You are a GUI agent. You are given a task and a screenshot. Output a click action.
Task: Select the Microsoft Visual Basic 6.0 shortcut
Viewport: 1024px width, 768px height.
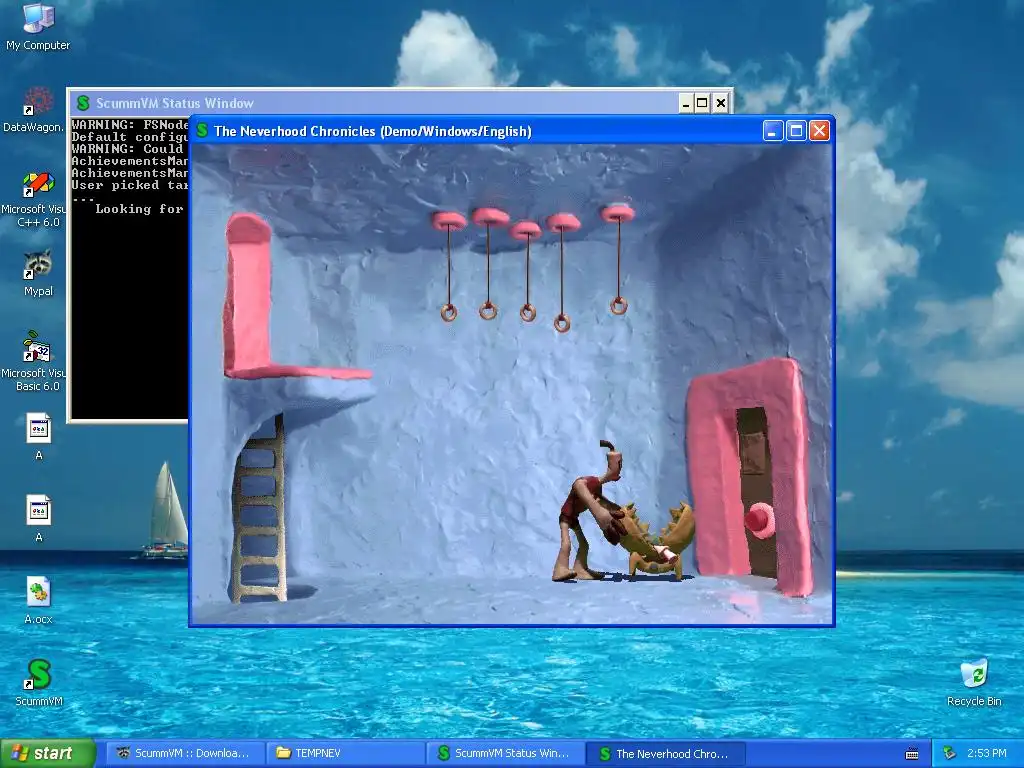click(x=33, y=361)
